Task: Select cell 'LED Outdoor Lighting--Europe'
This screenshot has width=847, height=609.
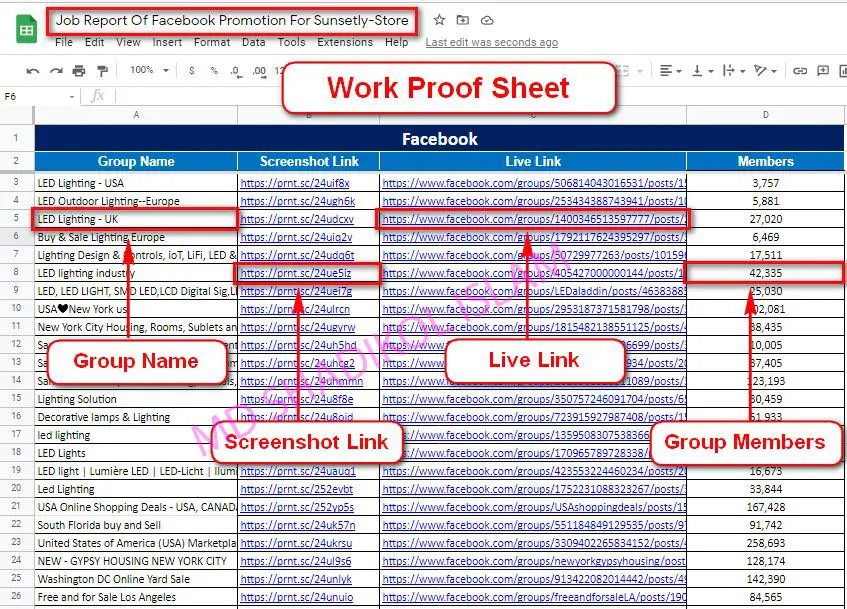Action: [136, 201]
